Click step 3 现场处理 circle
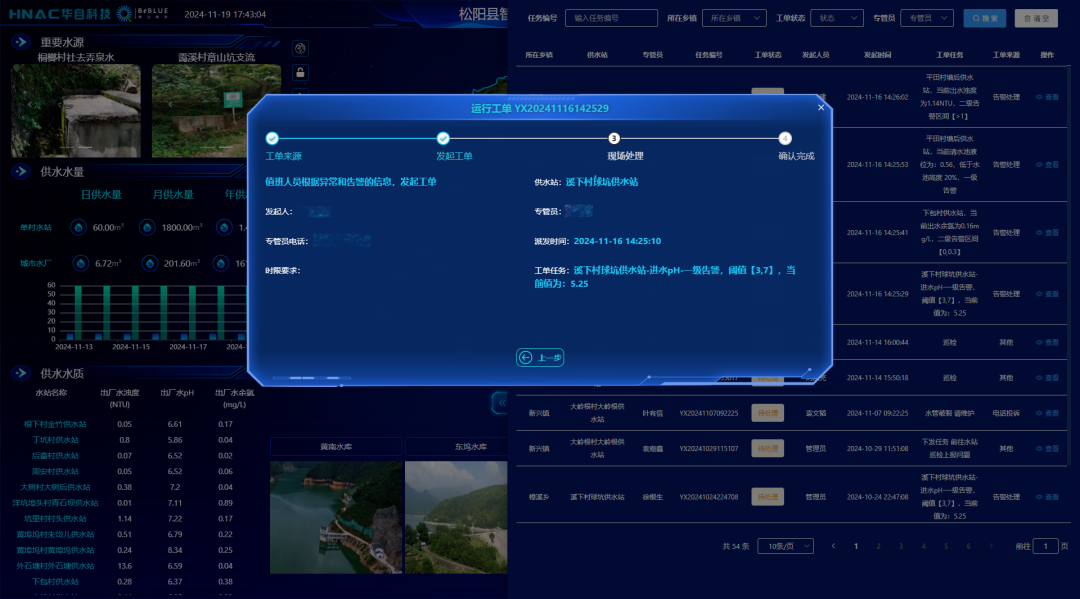 click(x=614, y=139)
